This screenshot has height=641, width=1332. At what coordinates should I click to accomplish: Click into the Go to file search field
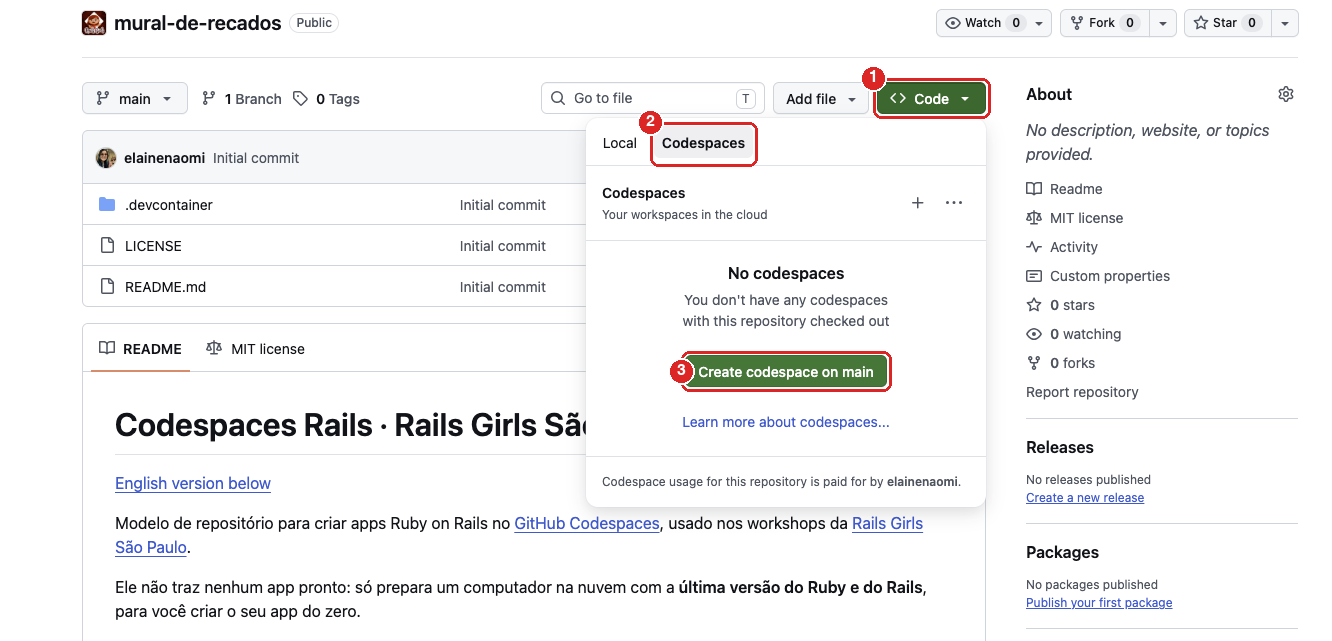tap(653, 98)
